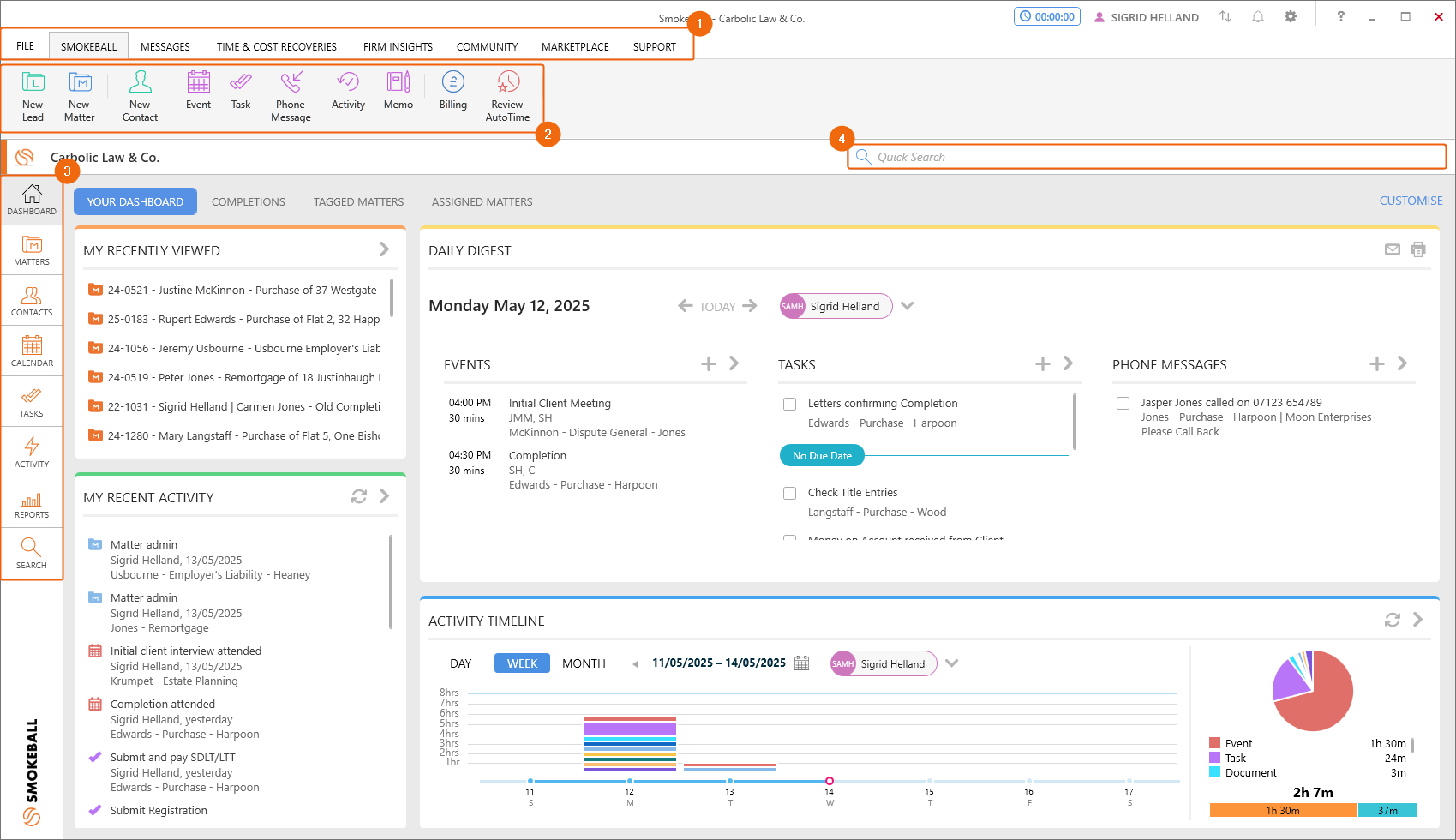
Task: Add a New Contact
Action: 140,96
